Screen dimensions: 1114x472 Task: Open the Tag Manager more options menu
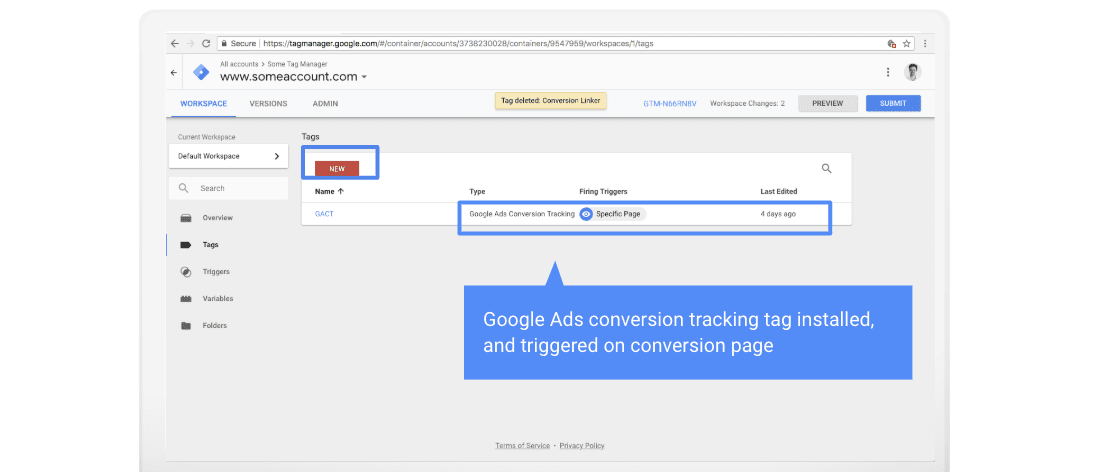click(887, 72)
